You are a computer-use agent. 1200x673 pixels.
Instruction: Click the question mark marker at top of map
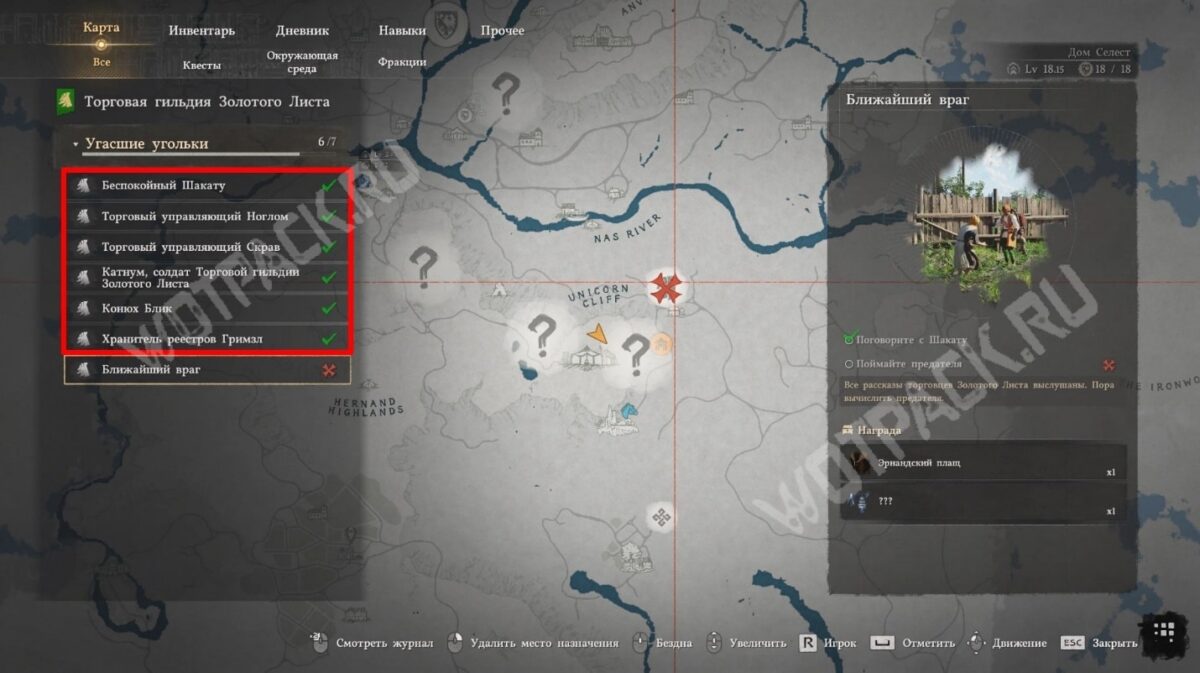click(506, 93)
